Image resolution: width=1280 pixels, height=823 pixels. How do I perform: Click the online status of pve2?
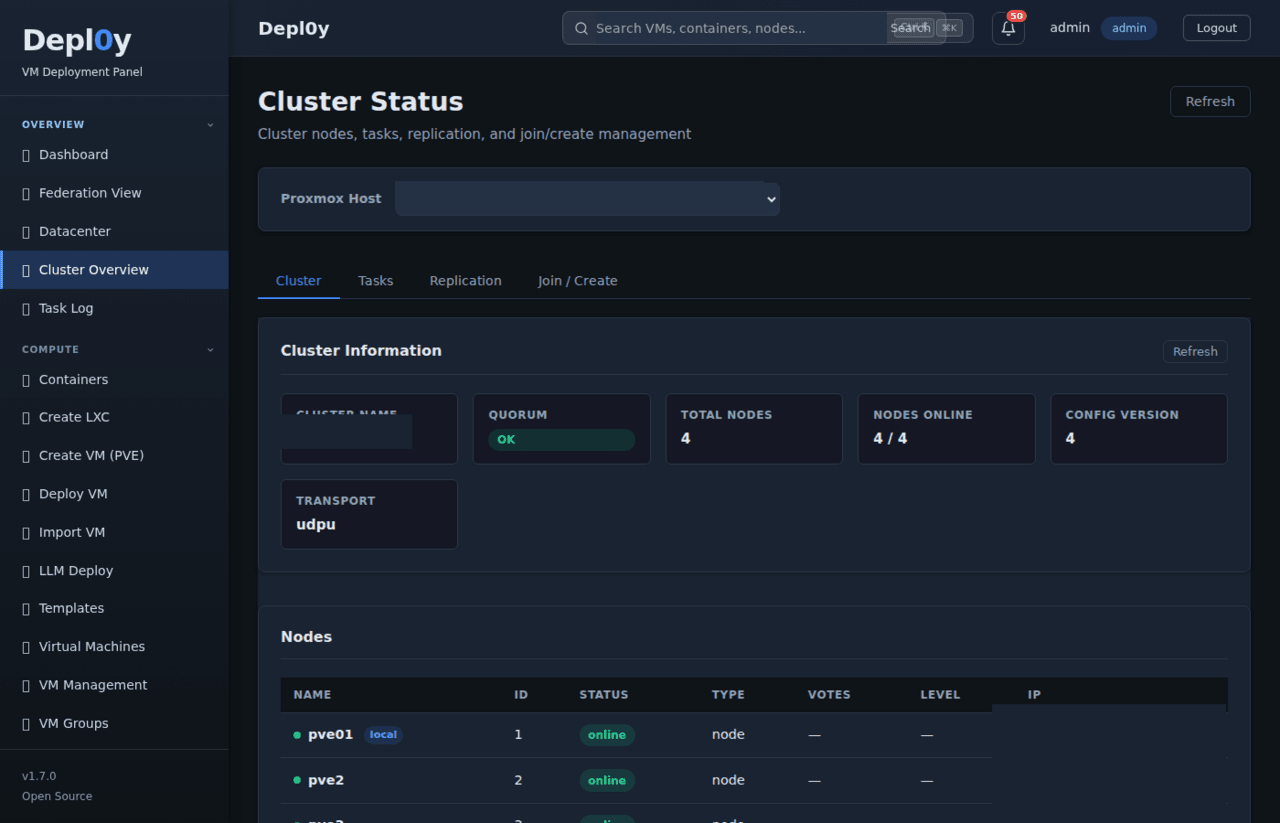click(x=607, y=781)
